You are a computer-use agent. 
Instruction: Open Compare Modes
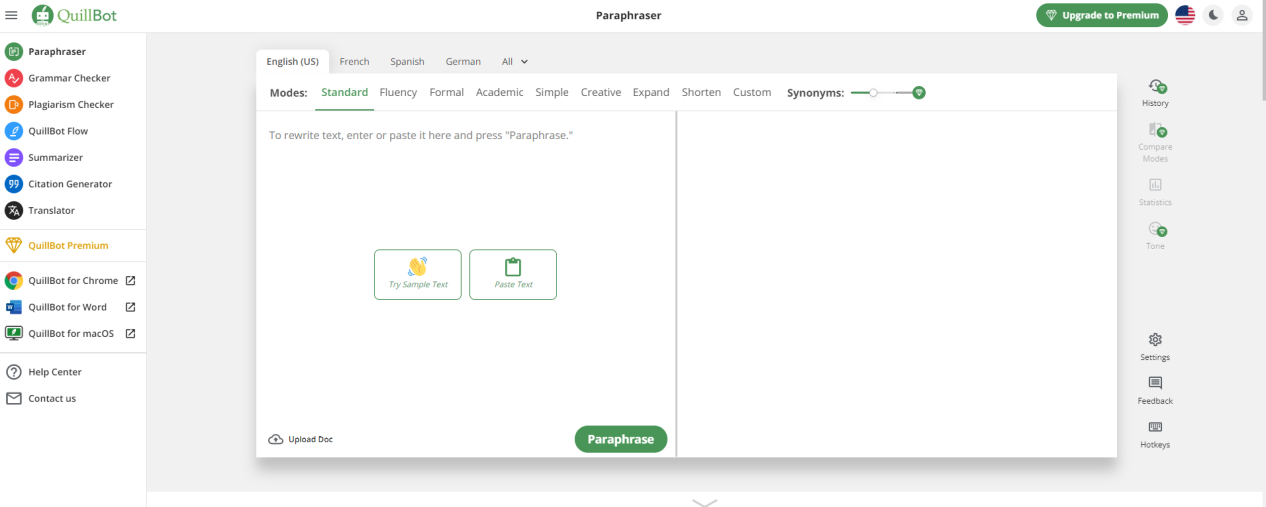click(x=1155, y=142)
